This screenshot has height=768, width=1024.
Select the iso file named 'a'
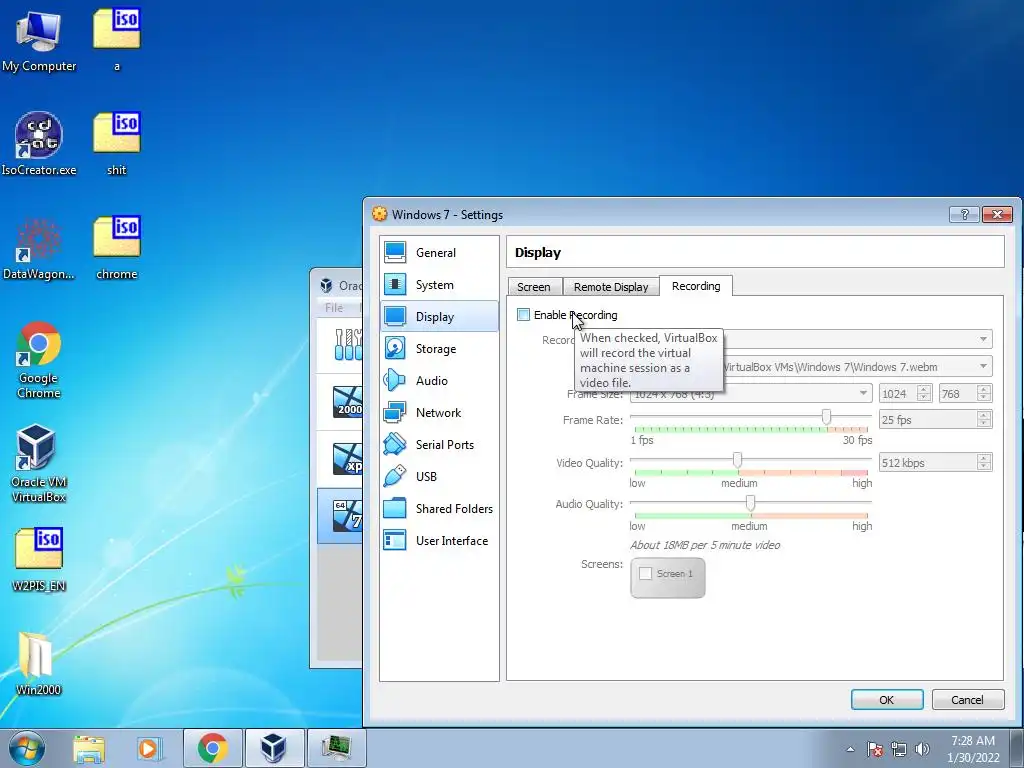pyautogui.click(x=116, y=40)
